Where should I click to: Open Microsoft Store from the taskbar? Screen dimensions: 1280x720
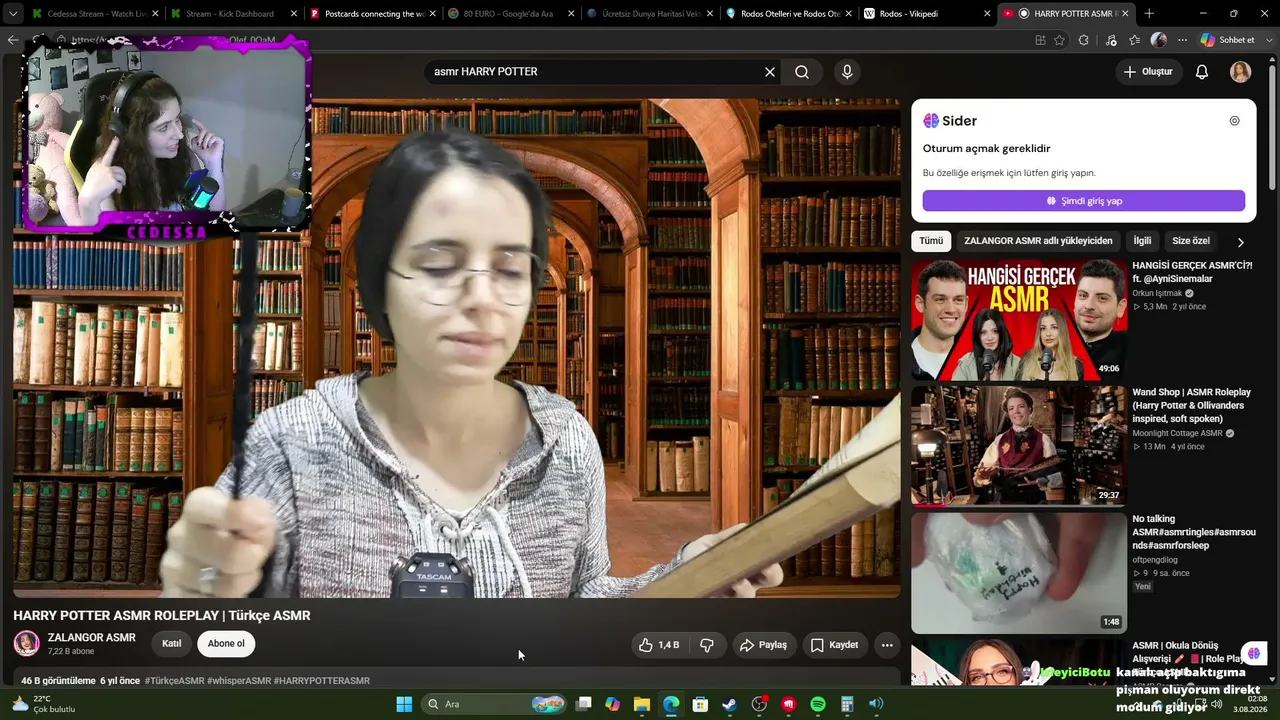[700, 704]
